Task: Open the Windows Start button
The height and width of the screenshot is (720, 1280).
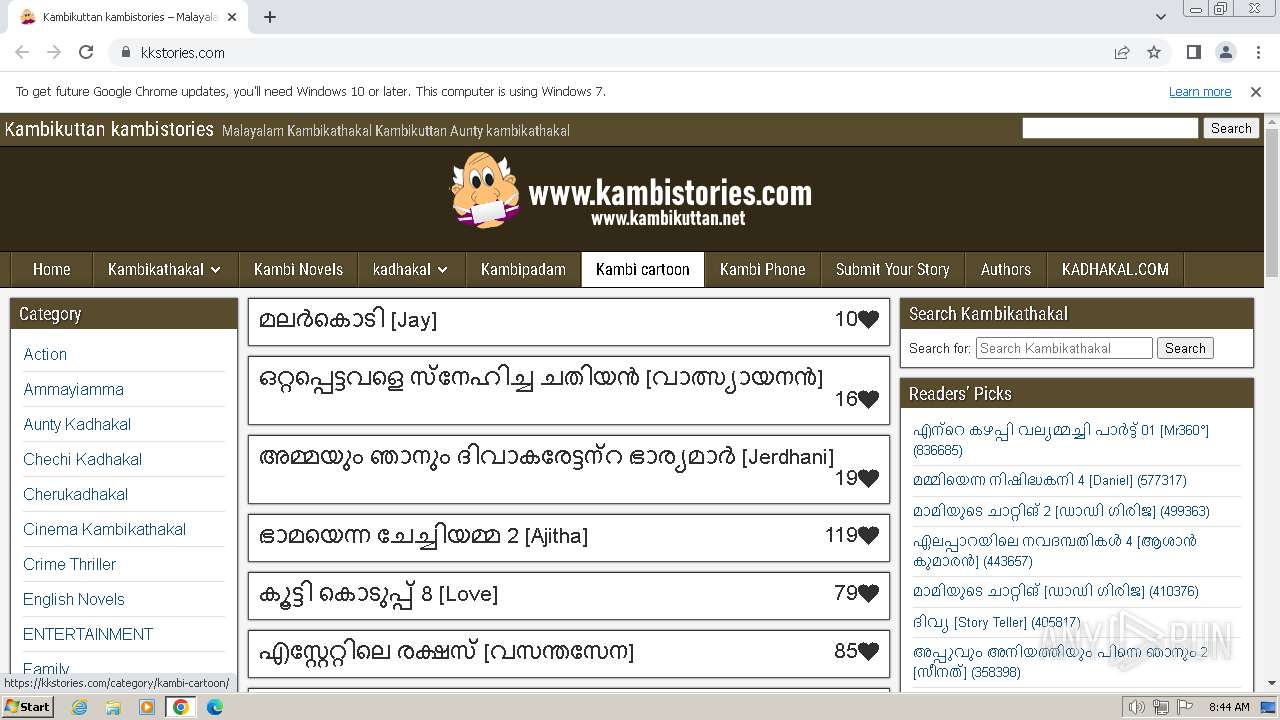Action: pyautogui.click(x=27, y=706)
